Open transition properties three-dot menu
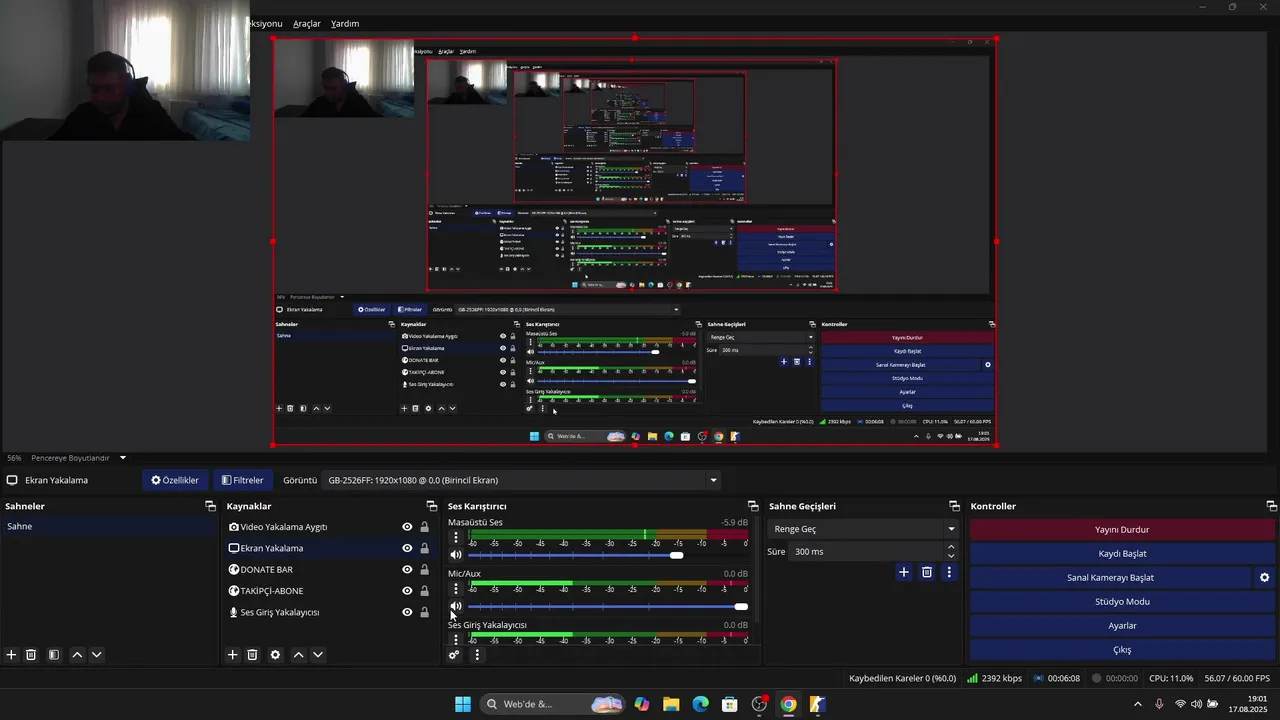Viewport: 1280px width, 720px height. [x=949, y=572]
